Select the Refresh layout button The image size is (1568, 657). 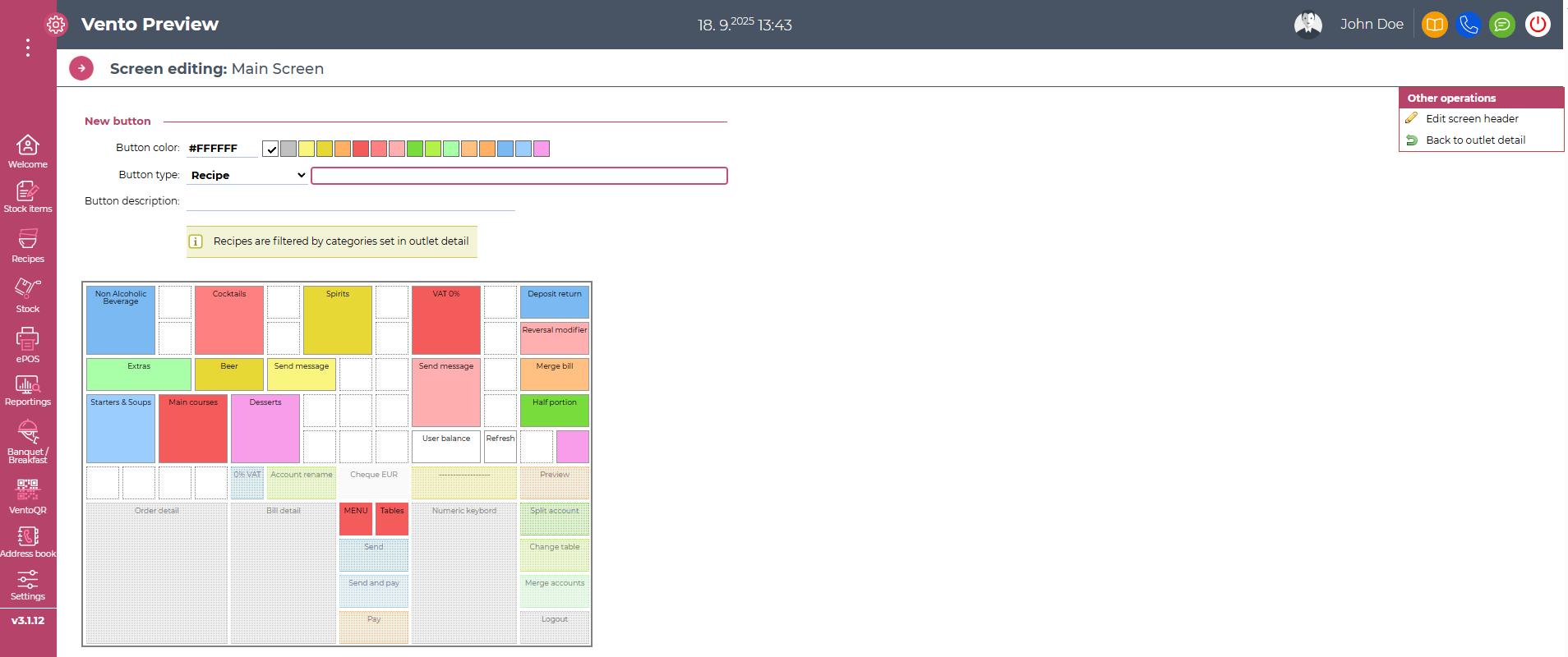coord(500,447)
